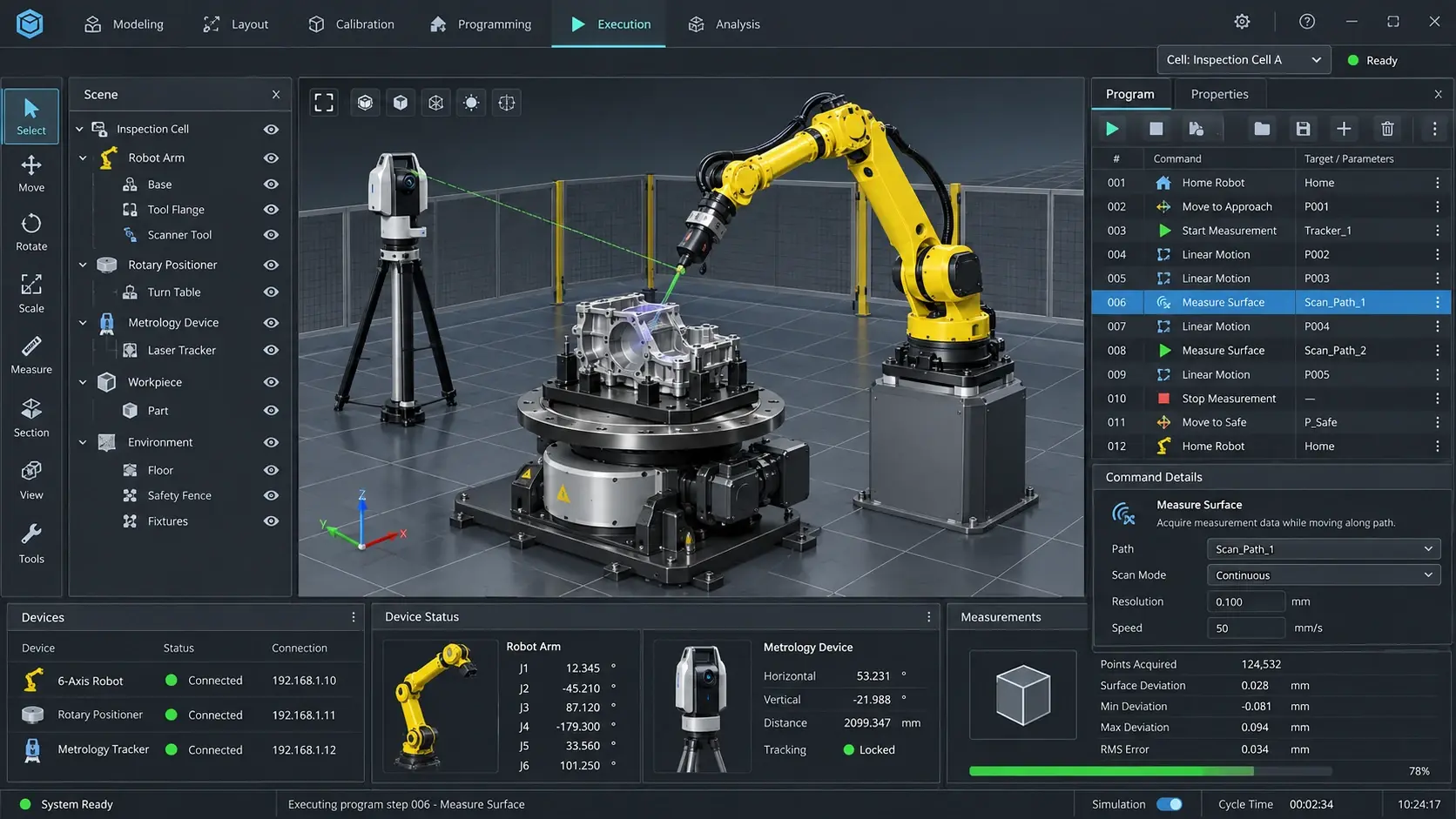Image resolution: width=1456 pixels, height=819 pixels.
Task: Select the 6-Axis Robot device row
Action: tap(185, 681)
